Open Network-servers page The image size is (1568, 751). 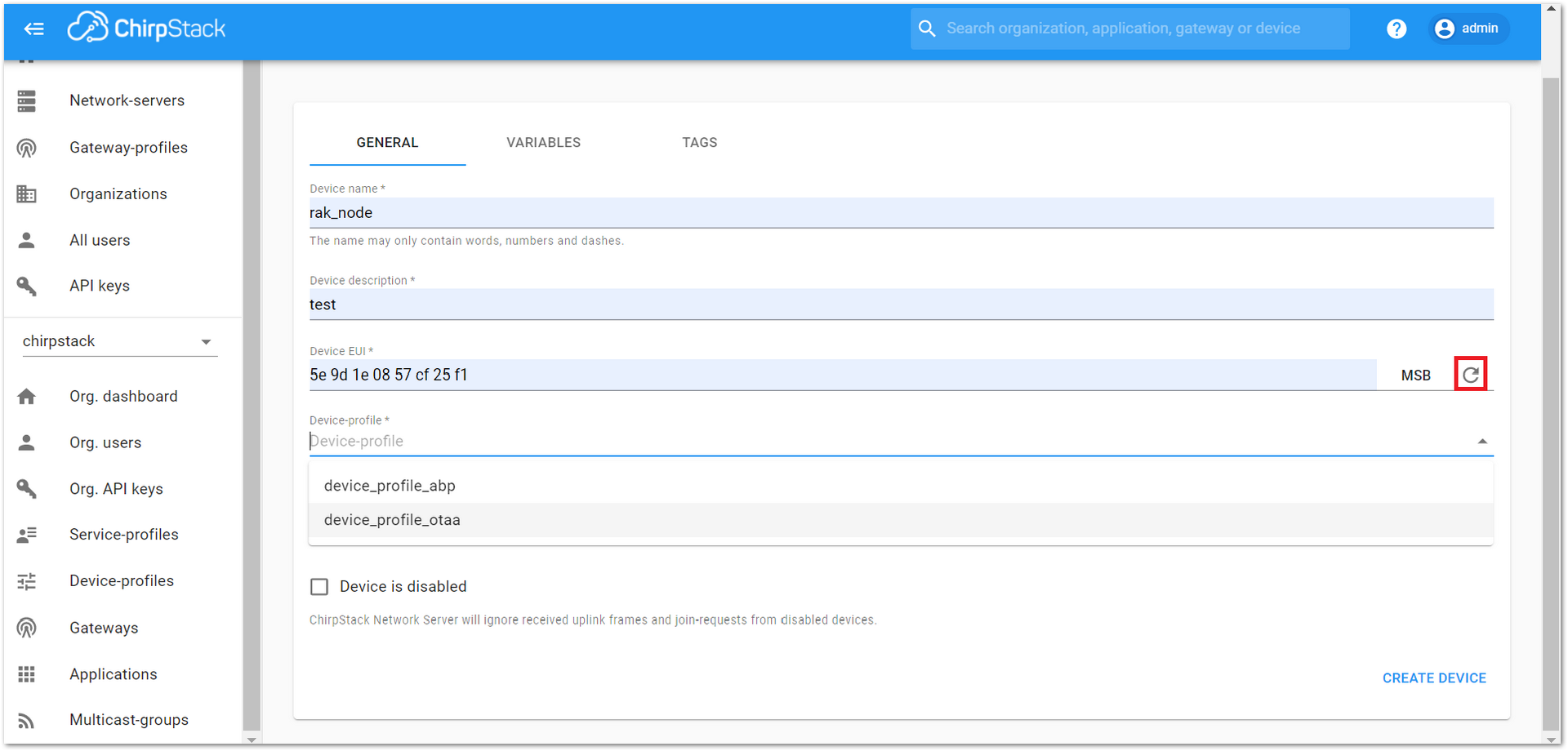[127, 100]
